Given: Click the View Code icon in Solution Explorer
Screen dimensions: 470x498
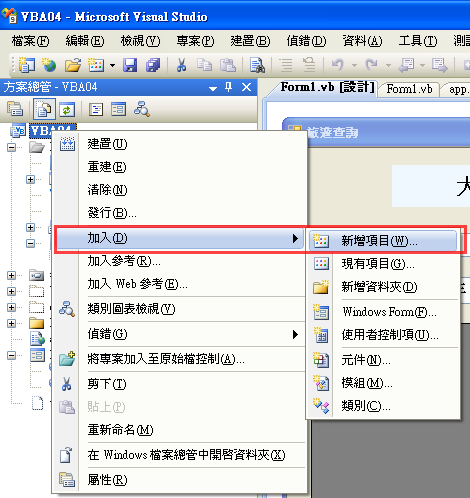Looking at the screenshot, I should (x=96, y=109).
